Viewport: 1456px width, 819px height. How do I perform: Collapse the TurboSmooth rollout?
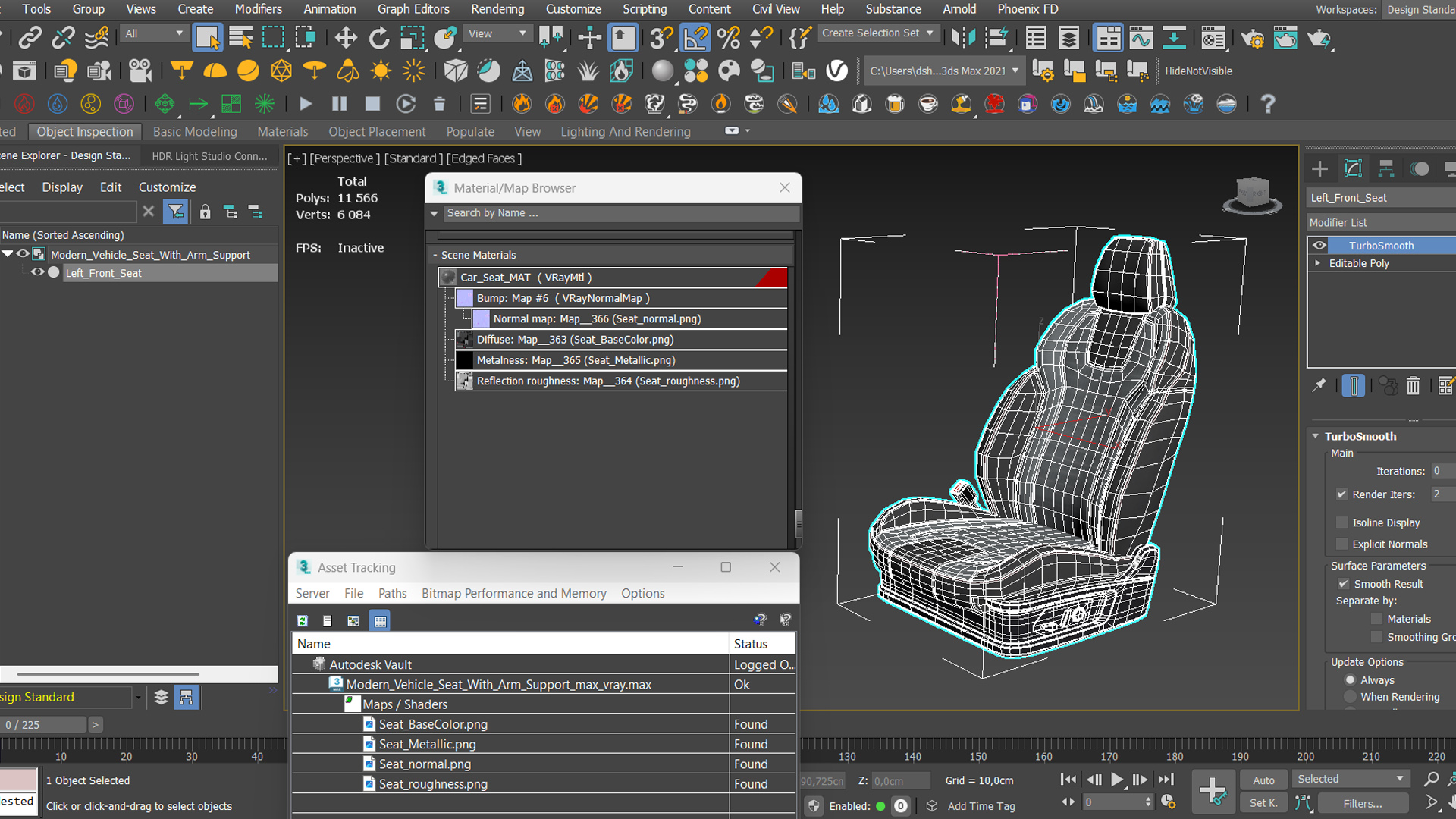[x=1316, y=436]
